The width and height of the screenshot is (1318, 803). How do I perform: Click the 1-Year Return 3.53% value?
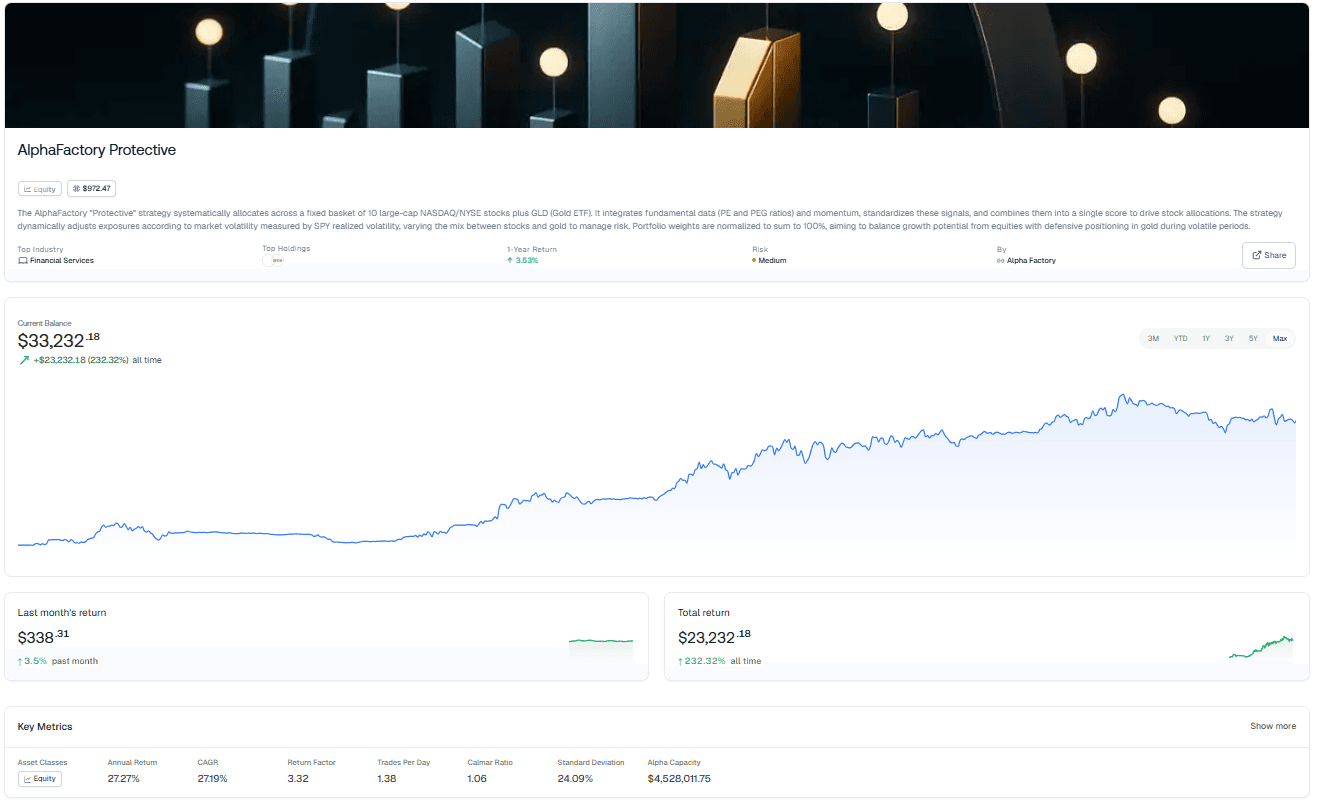click(x=525, y=261)
